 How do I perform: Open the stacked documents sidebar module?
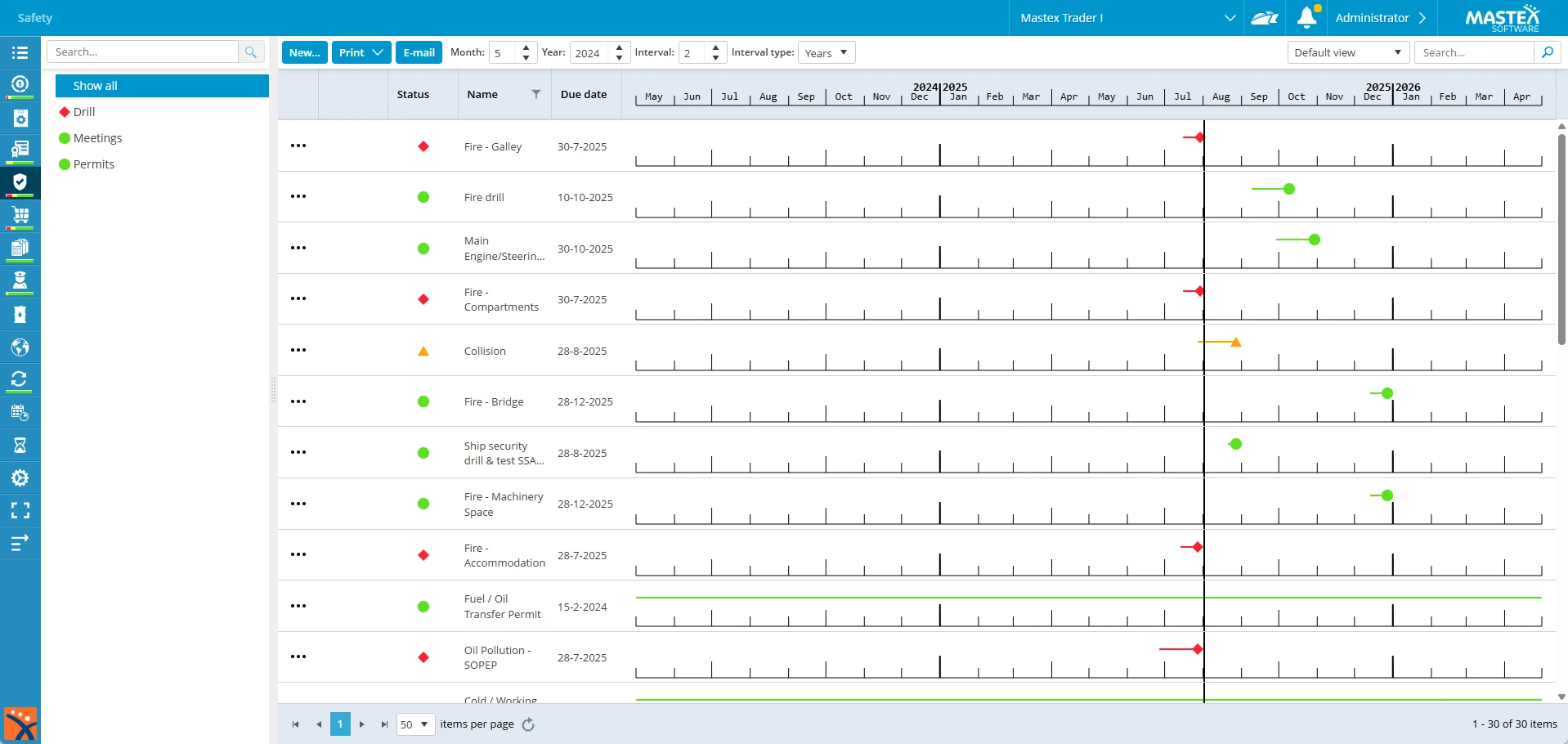pyautogui.click(x=20, y=248)
